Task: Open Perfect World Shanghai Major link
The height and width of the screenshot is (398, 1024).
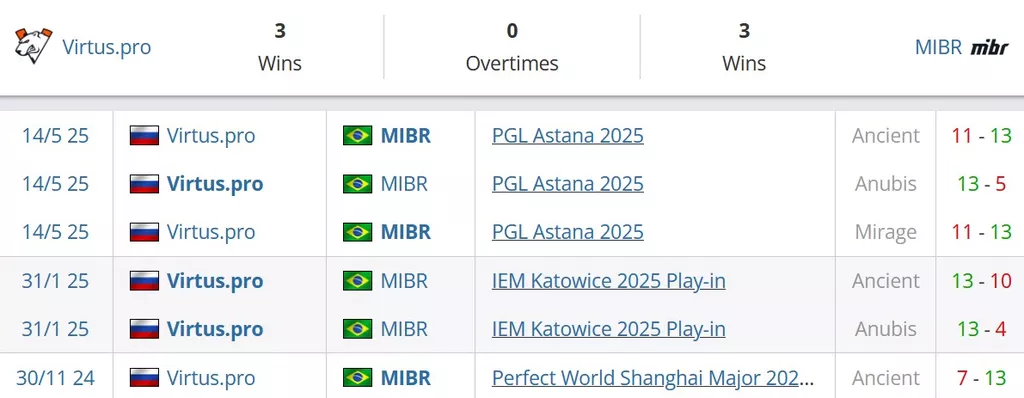Action: tap(653, 377)
